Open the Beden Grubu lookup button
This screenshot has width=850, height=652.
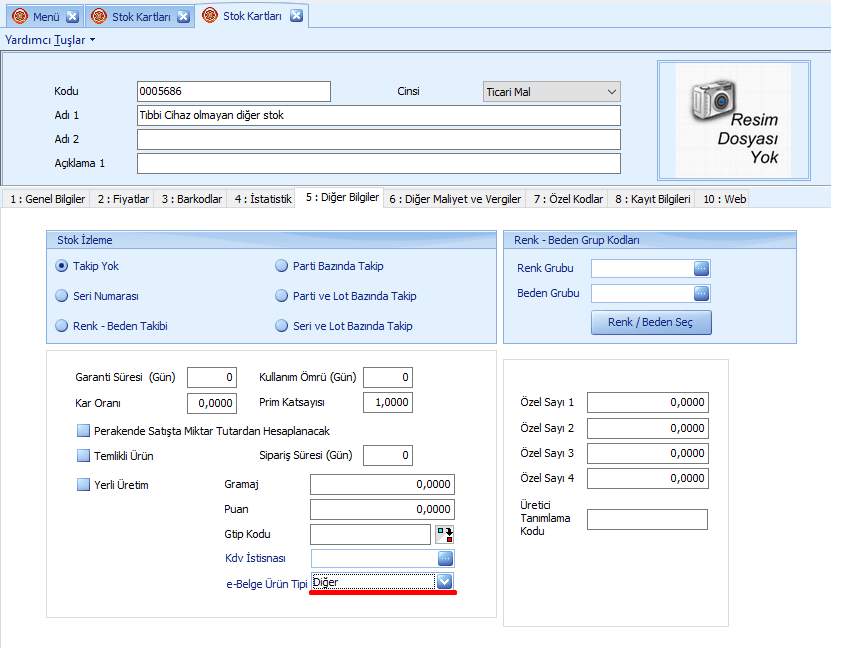[701, 293]
